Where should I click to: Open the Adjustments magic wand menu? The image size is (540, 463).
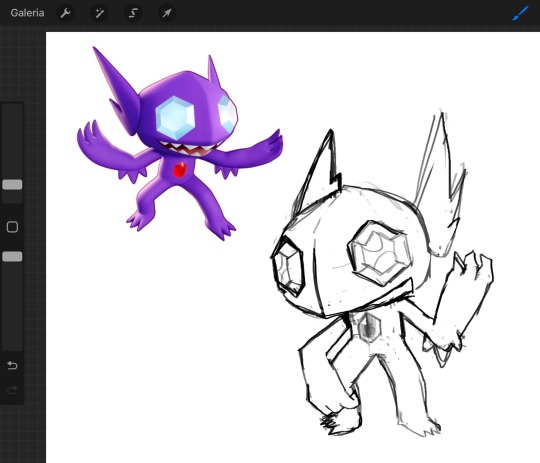(99, 13)
